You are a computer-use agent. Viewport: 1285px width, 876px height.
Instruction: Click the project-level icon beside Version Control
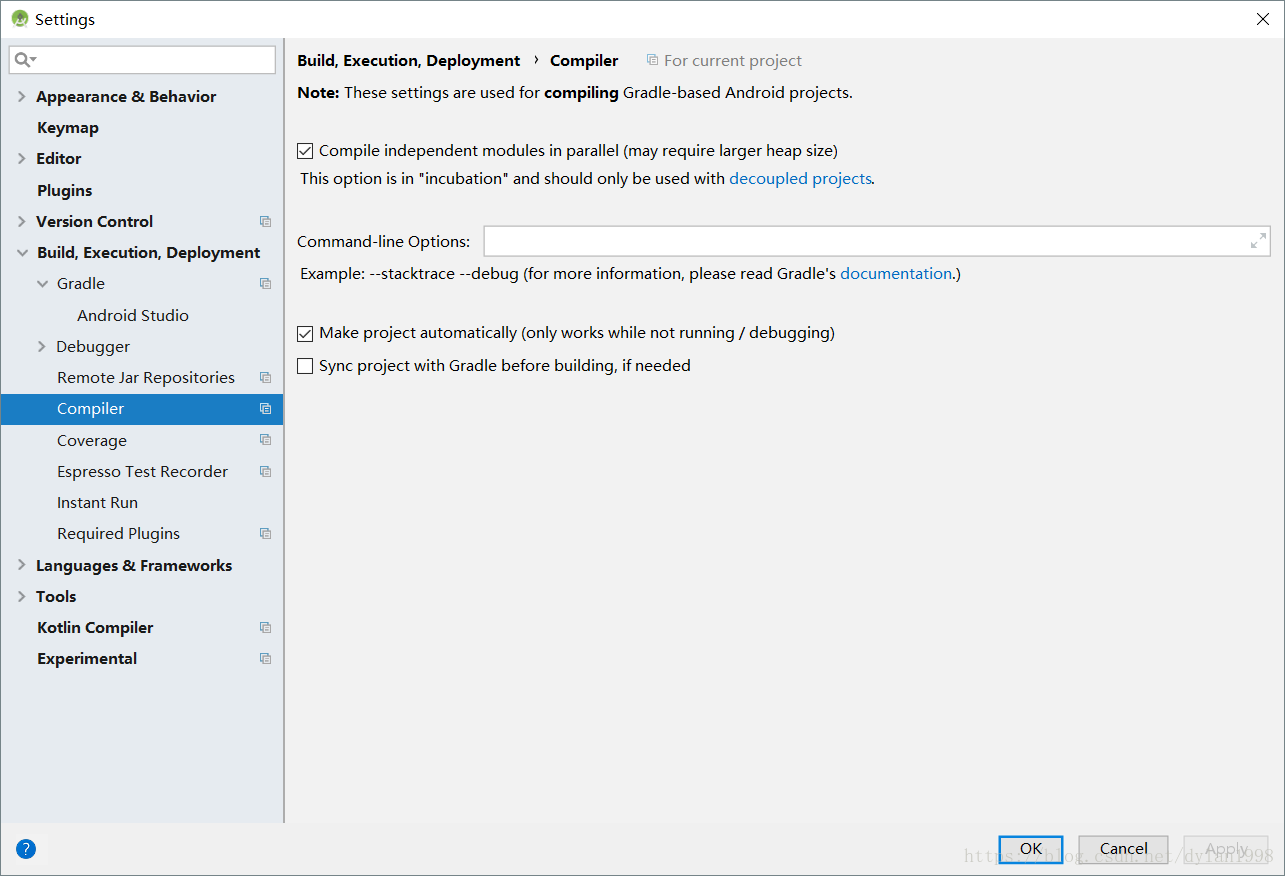pyautogui.click(x=265, y=221)
